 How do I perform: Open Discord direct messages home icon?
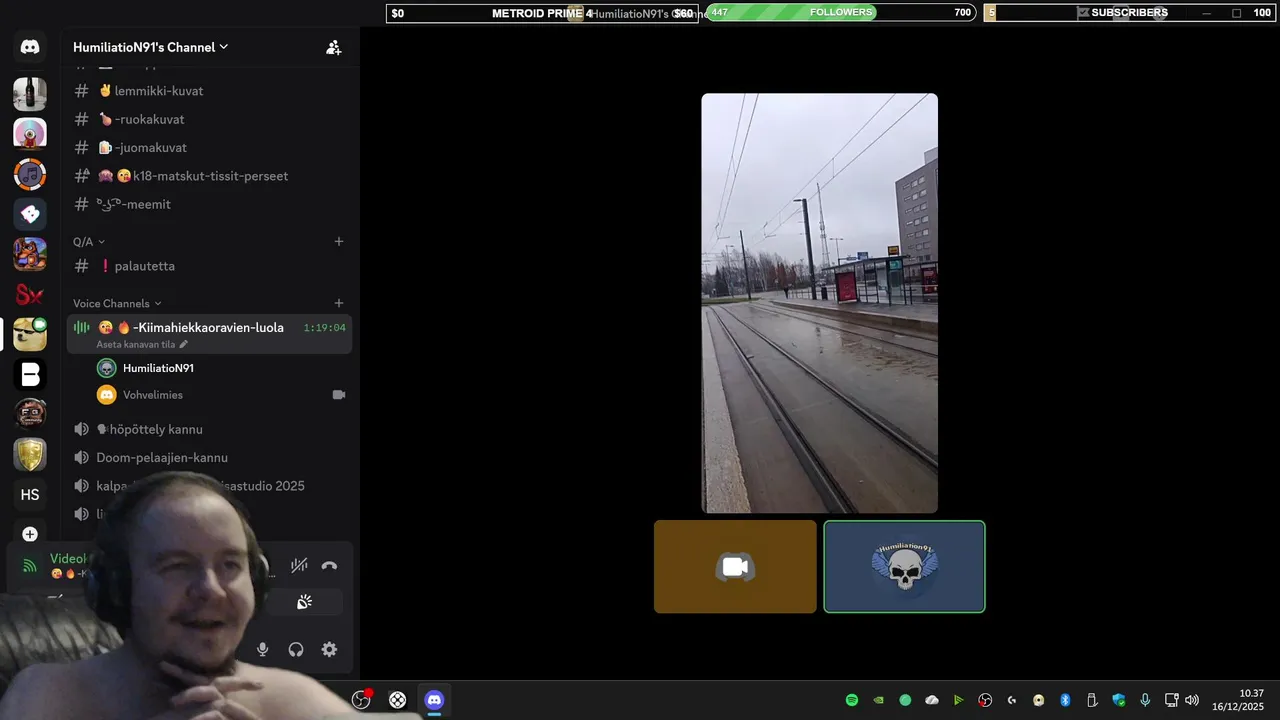[x=30, y=47]
